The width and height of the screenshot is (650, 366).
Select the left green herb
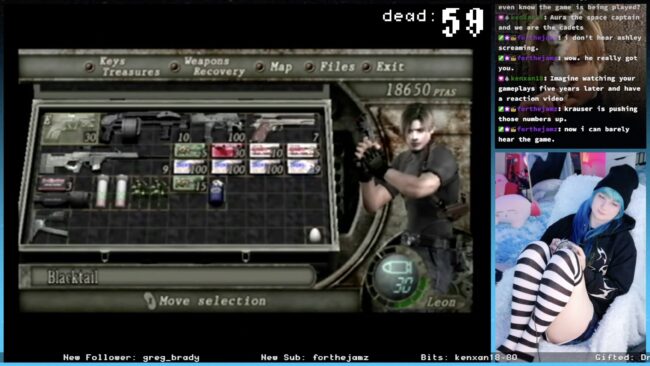(x=140, y=192)
